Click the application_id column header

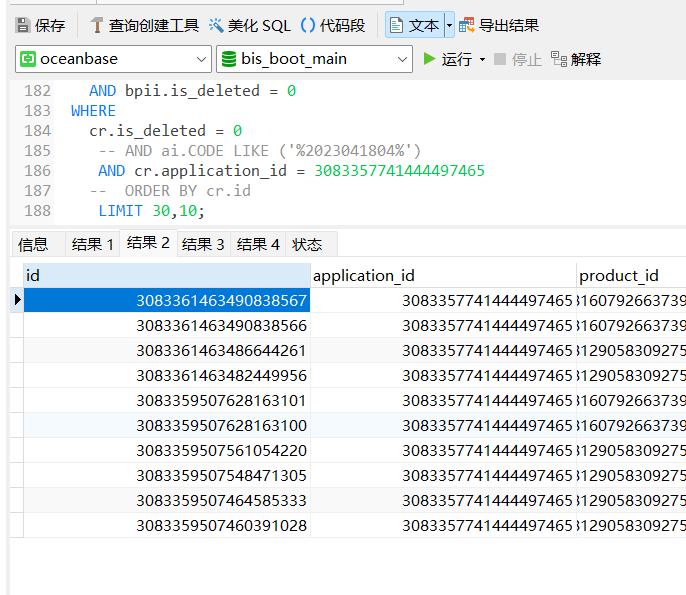click(443, 276)
